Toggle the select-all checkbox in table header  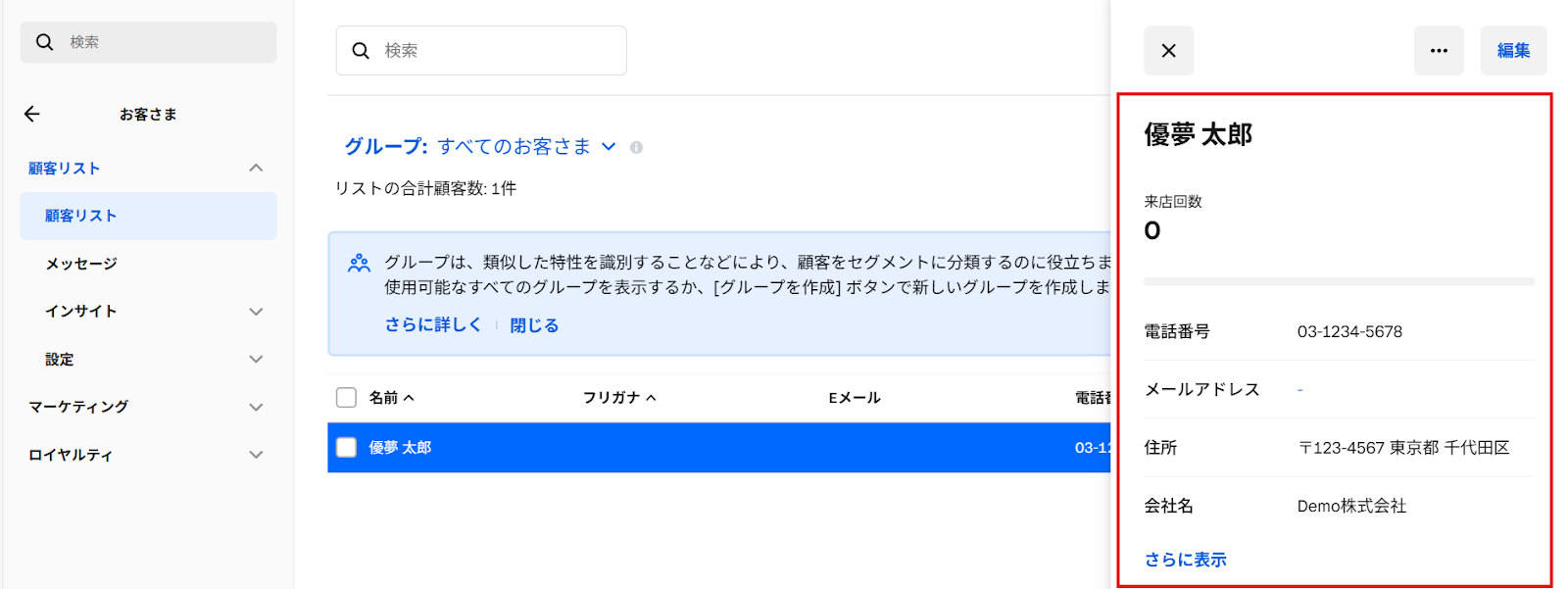coord(346,398)
